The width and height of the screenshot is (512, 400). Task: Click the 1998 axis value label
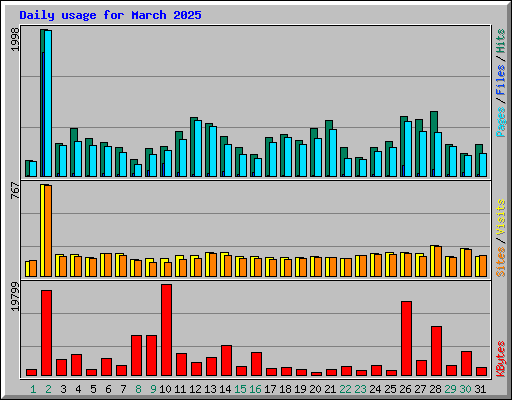15,39
